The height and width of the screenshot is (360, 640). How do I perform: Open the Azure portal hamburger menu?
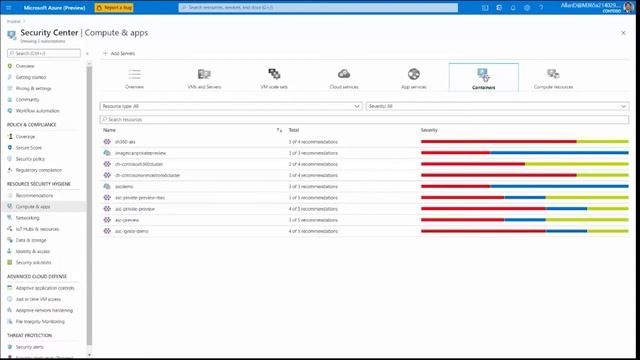[x=9, y=7]
